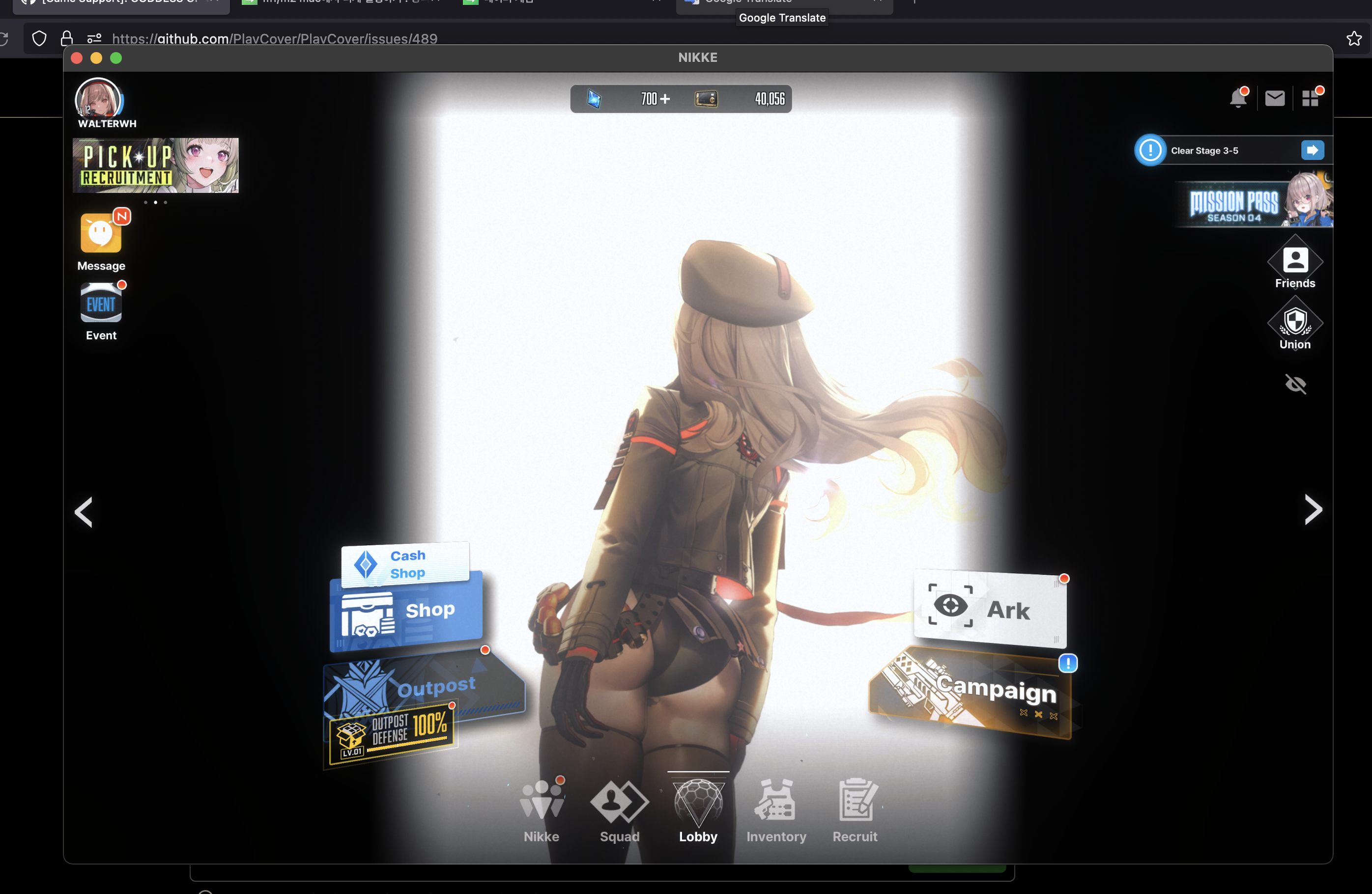Viewport: 1372px width, 894px height.
Task: Open the Event icon
Action: tap(101, 304)
